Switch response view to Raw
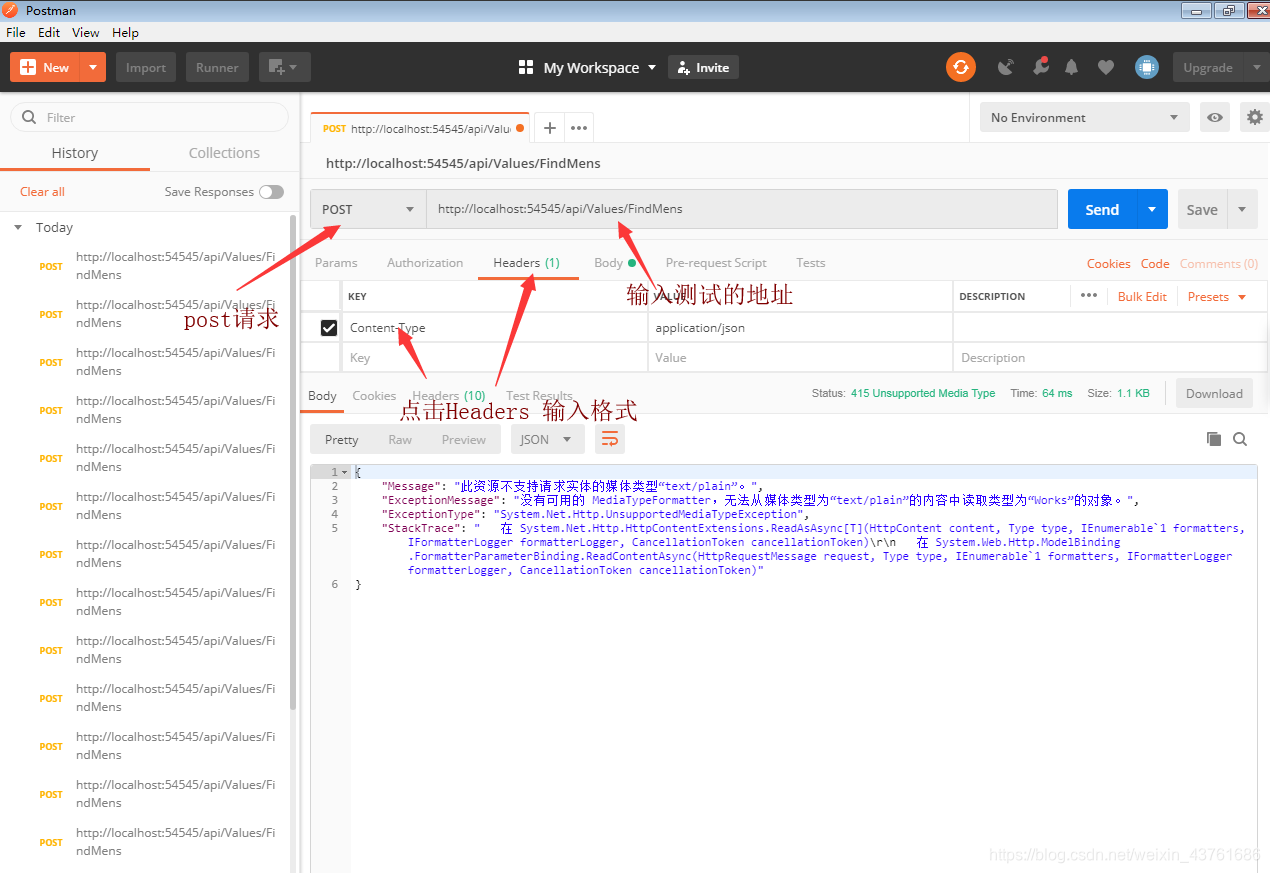 [x=400, y=439]
